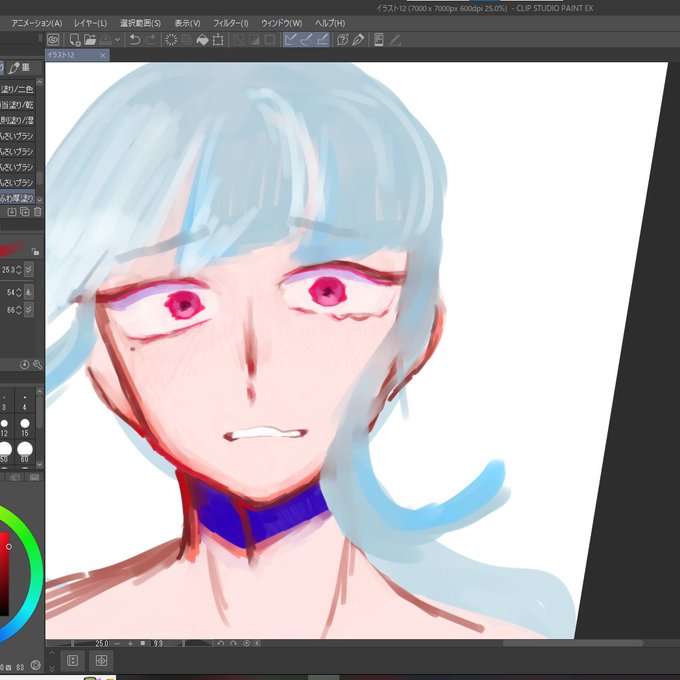Choose brush size preset 4
The height and width of the screenshot is (680, 680).
(25, 402)
